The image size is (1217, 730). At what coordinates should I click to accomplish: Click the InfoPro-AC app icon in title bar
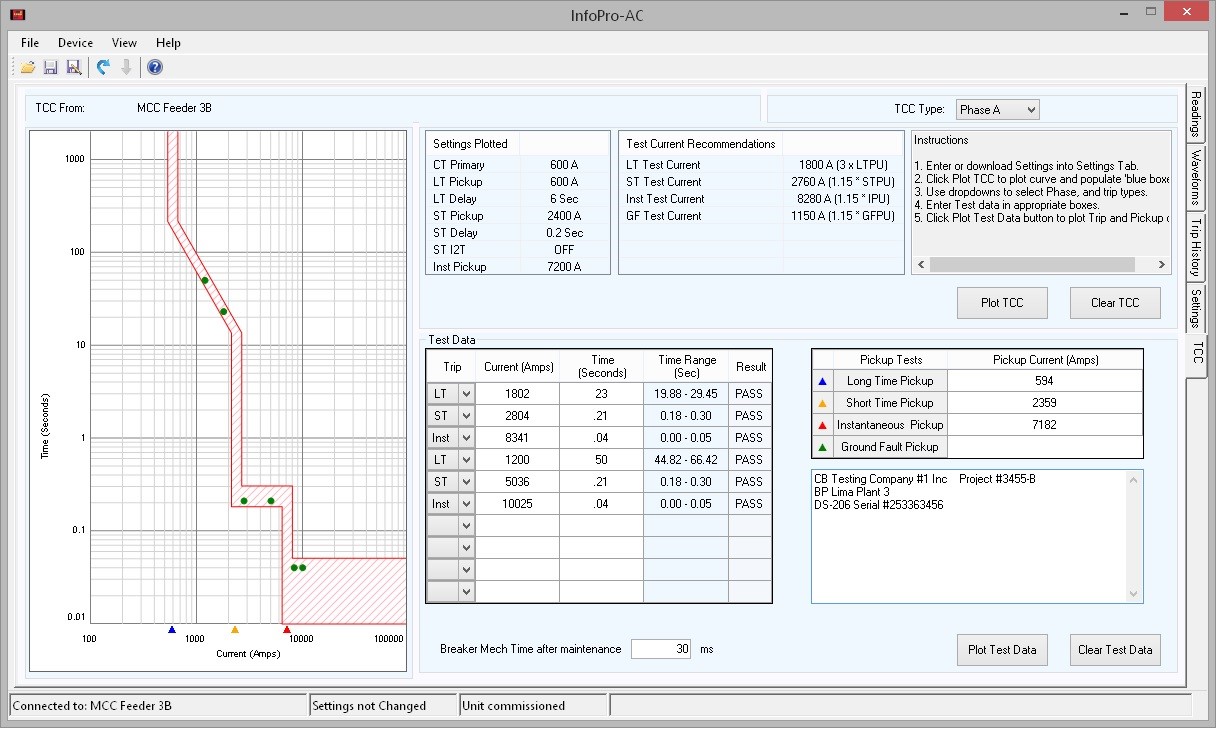click(17, 15)
